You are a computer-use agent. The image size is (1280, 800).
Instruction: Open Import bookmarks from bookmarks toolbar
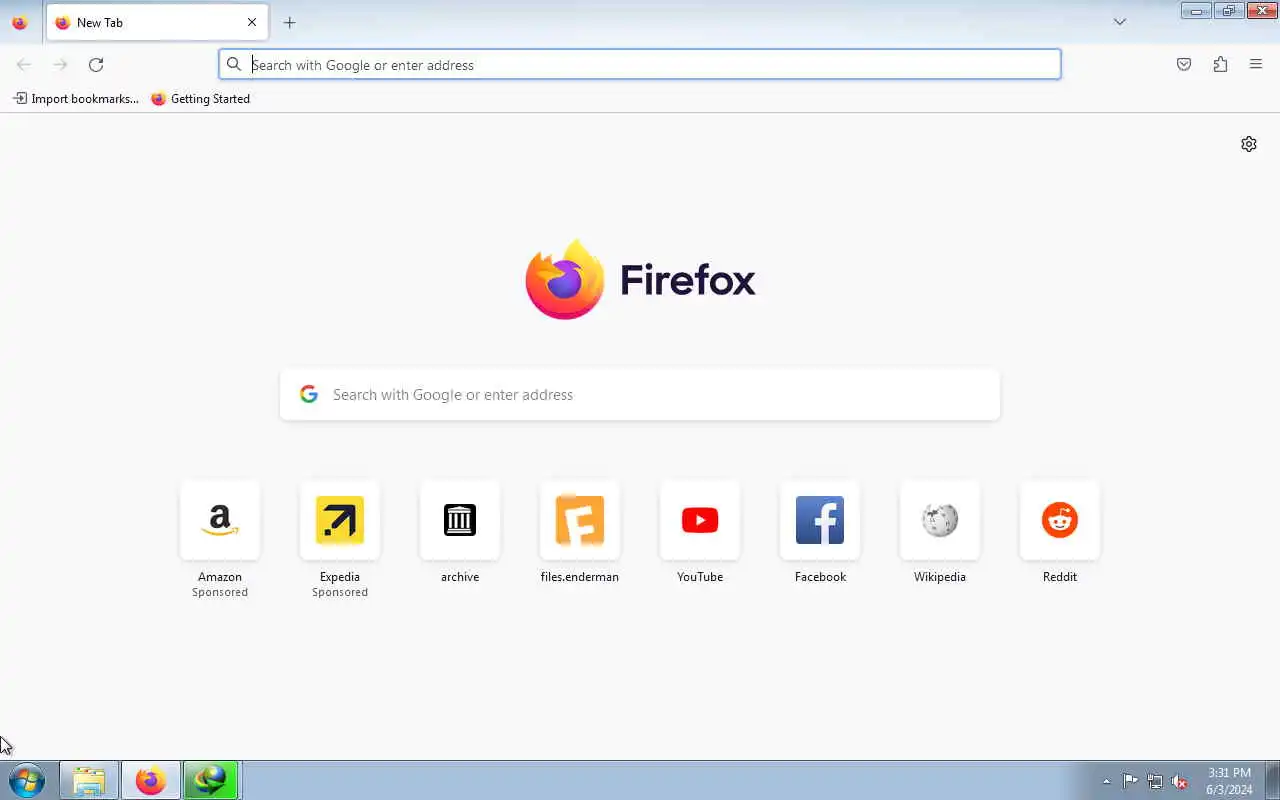pyautogui.click(x=76, y=99)
